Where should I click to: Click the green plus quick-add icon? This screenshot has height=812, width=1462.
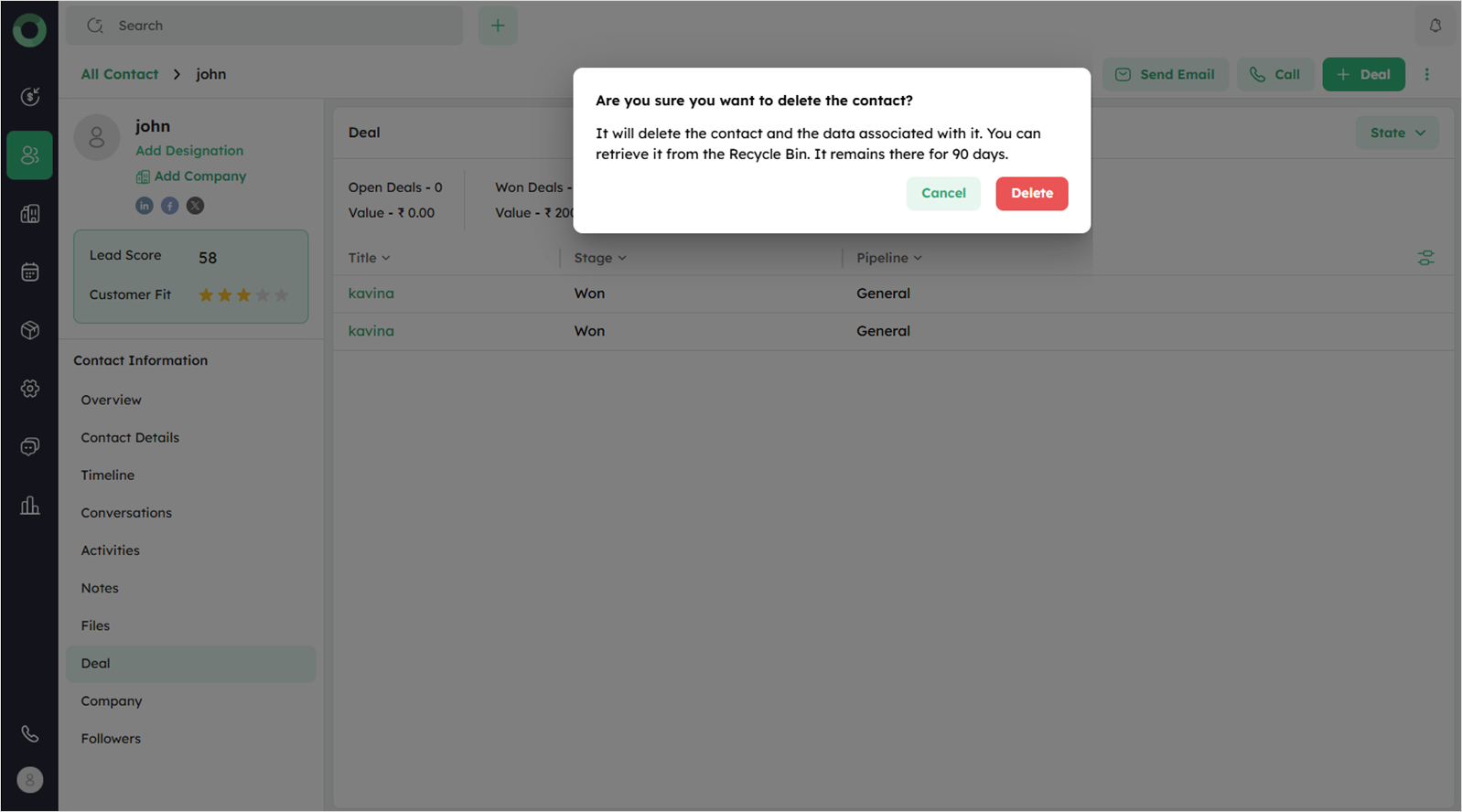498,26
